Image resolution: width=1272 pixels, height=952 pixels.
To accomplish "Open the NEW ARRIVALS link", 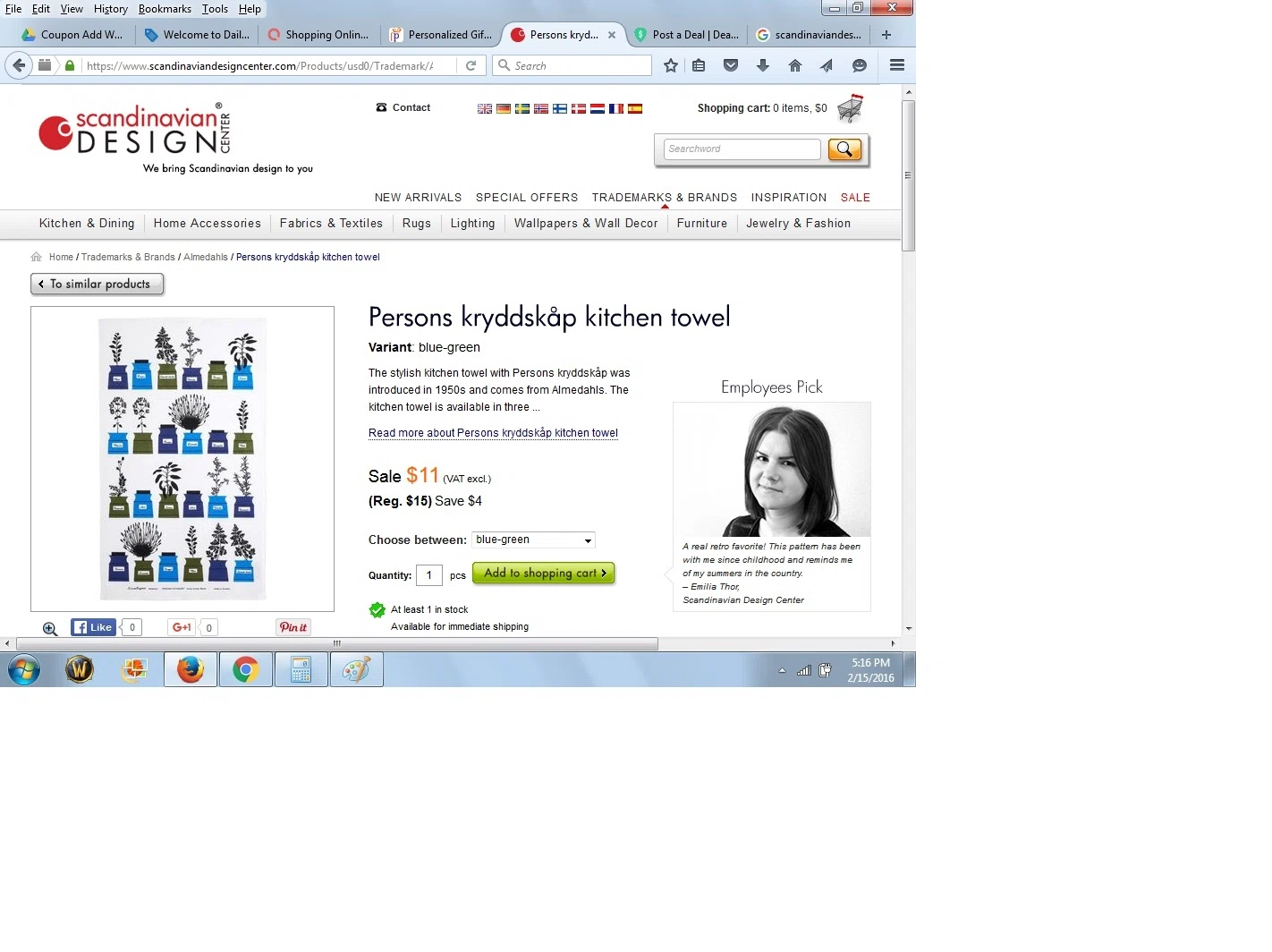I will [x=418, y=198].
